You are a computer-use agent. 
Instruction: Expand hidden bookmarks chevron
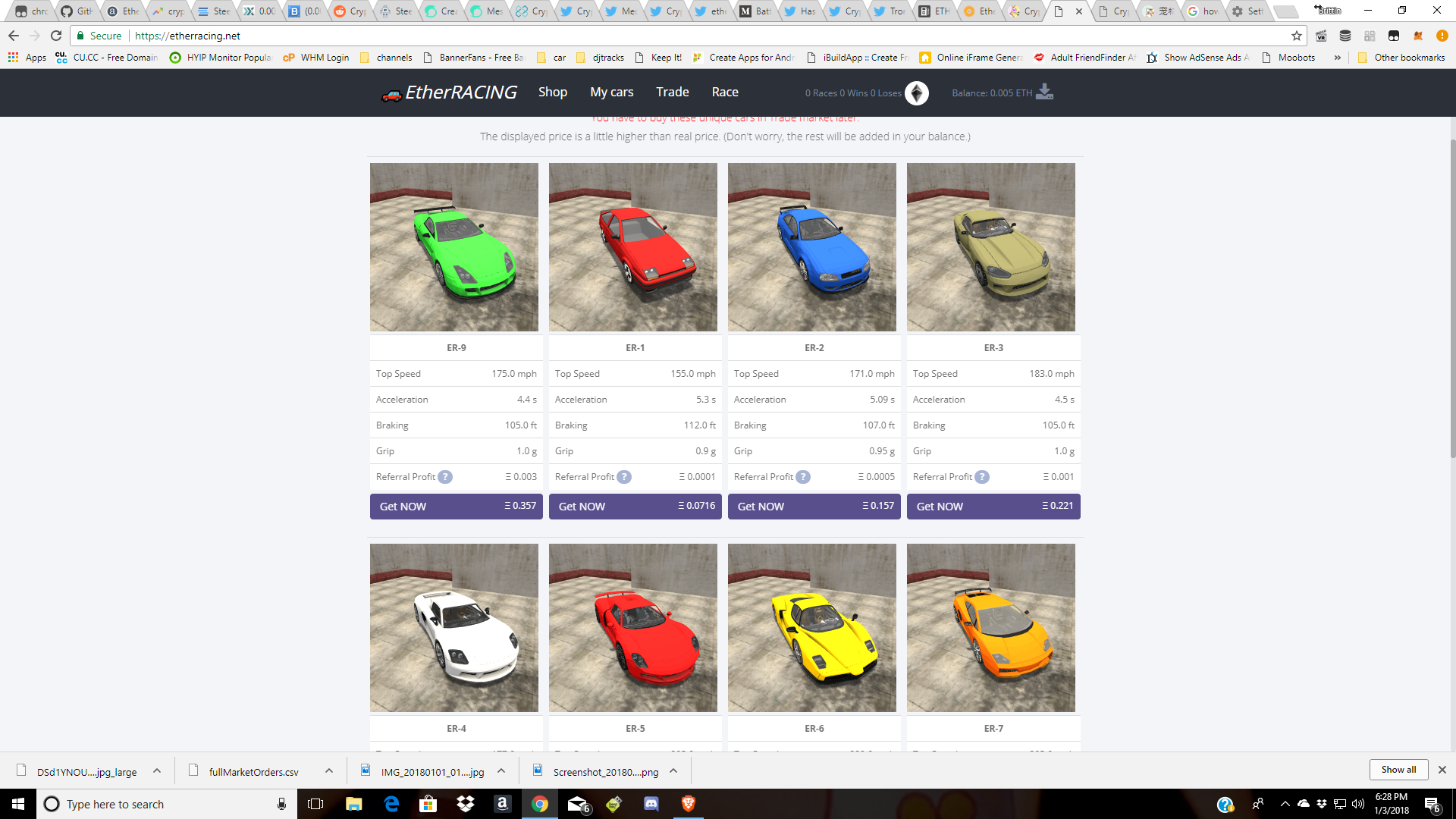coord(1338,58)
